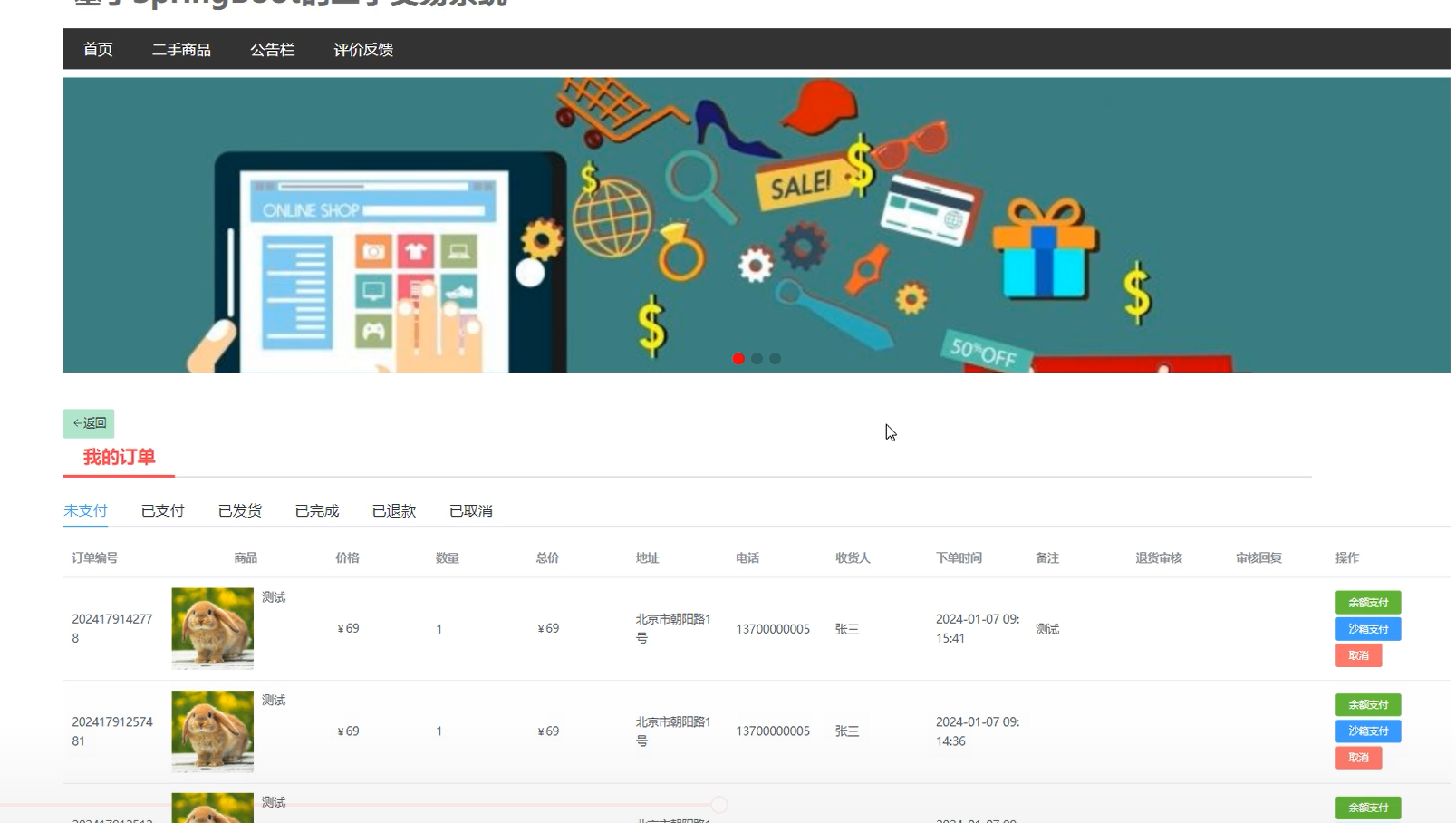Select the third carousel indicator dot
This screenshot has width=1456, height=823.
[775, 359]
